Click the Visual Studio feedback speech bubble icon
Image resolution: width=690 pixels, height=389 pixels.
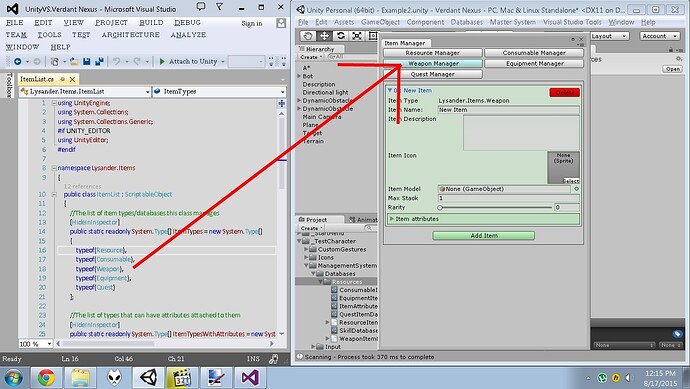(201, 7)
